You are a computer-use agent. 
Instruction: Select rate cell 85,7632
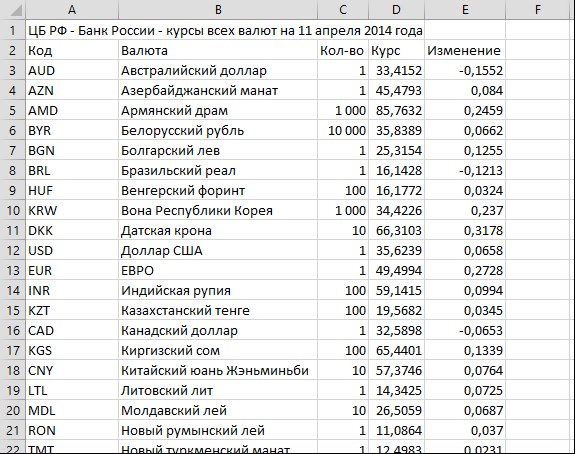pos(396,110)
